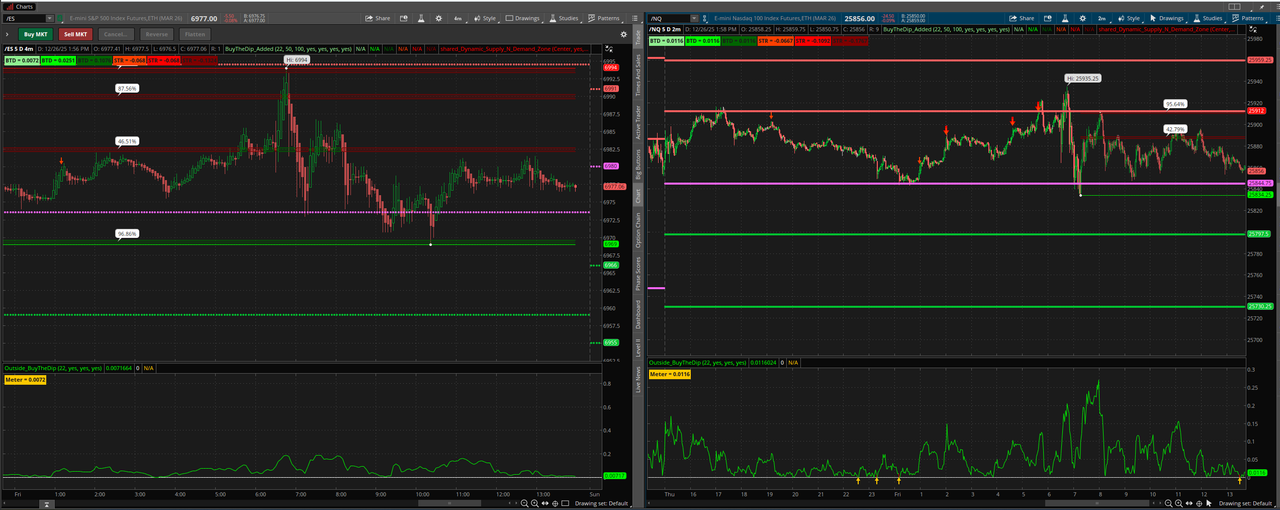This screenshot has width=1280, height=510.
Task: Zoom out on the /ES chart
Action: click(x=524, y=503)
